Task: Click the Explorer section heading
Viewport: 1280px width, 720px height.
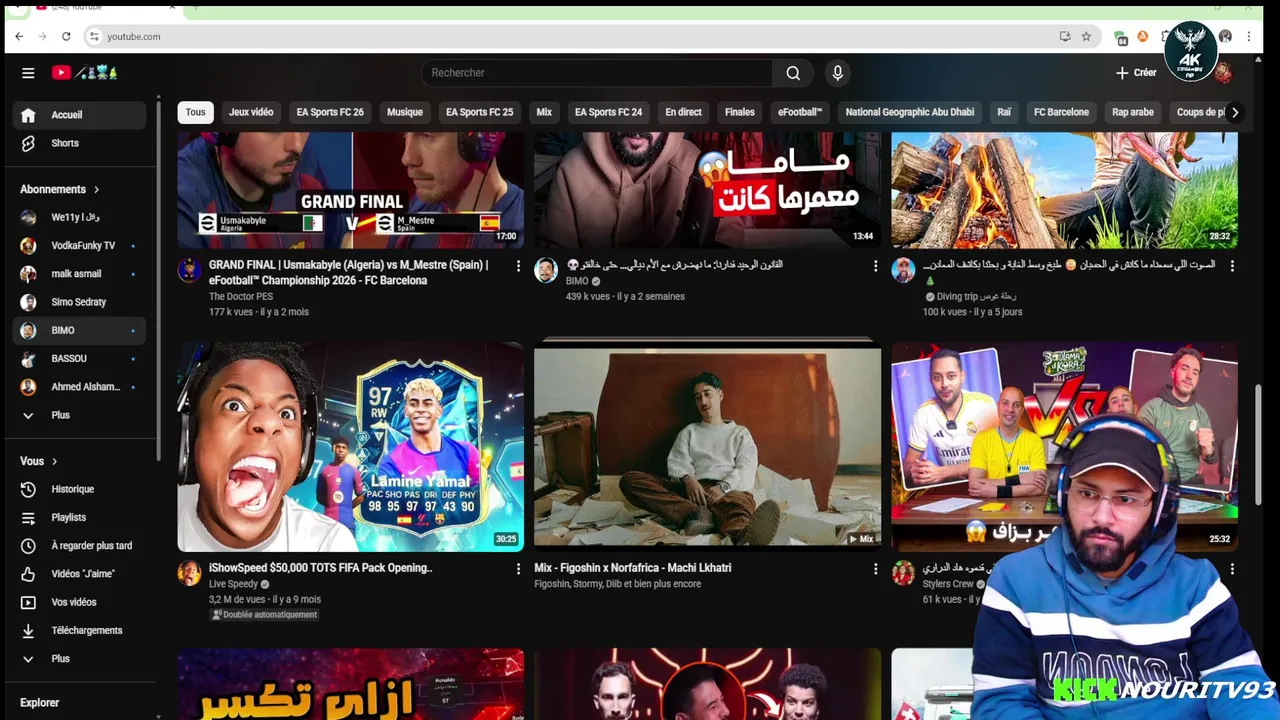Action: (x=40, y=703)
